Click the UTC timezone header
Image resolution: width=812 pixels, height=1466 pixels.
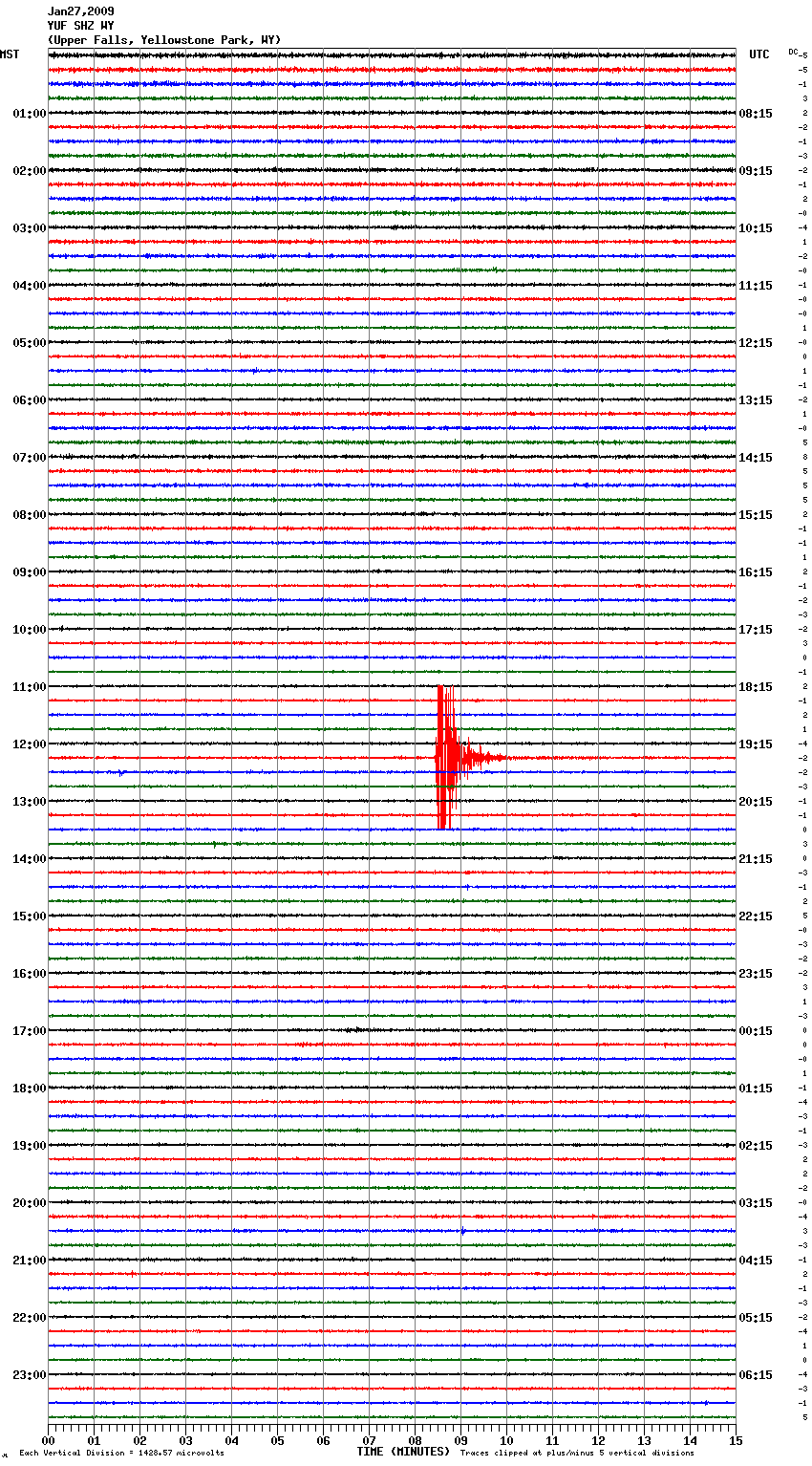tap(759, 54)
